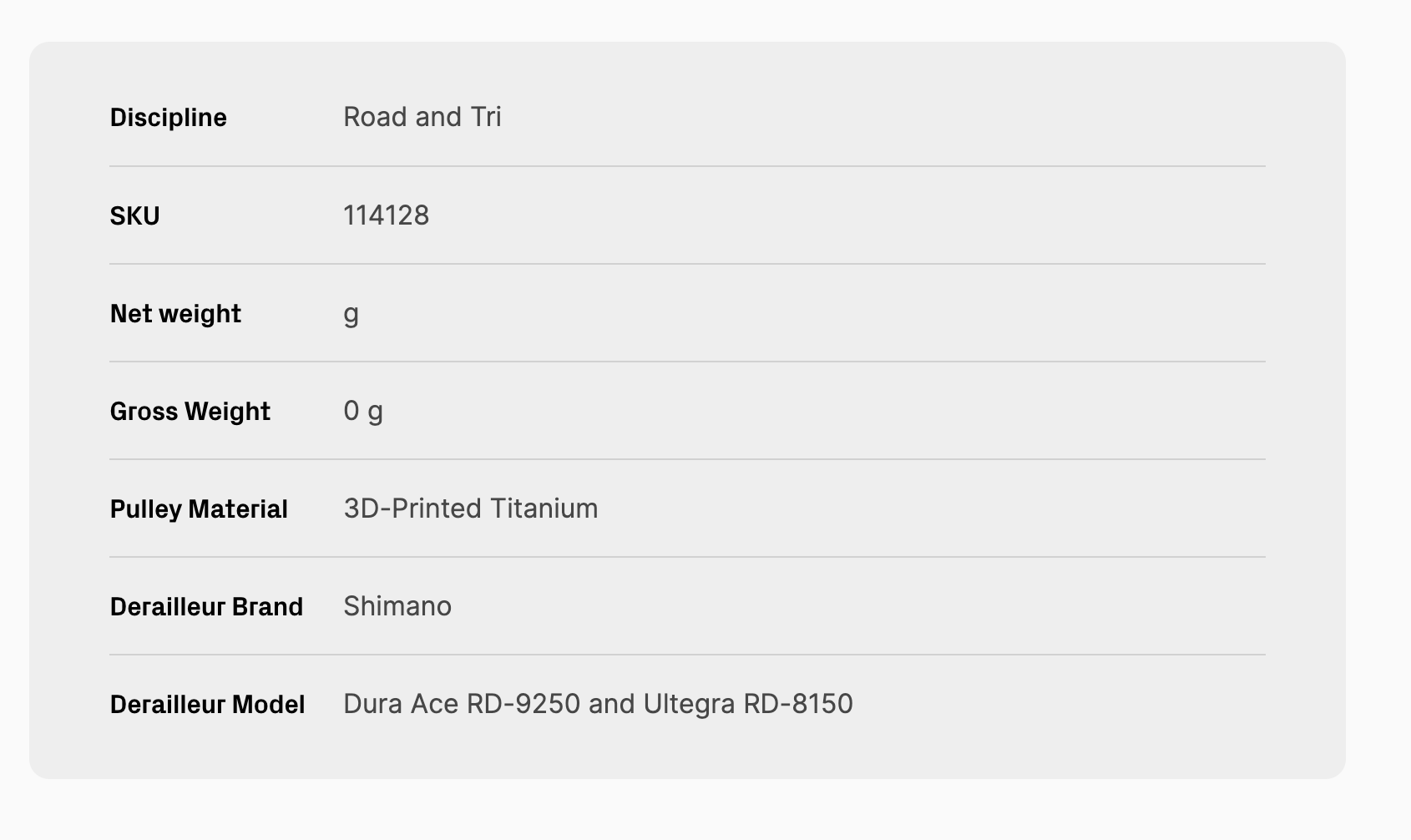Click the '3D-Printed' text in Pulley Material

point(412,509)
